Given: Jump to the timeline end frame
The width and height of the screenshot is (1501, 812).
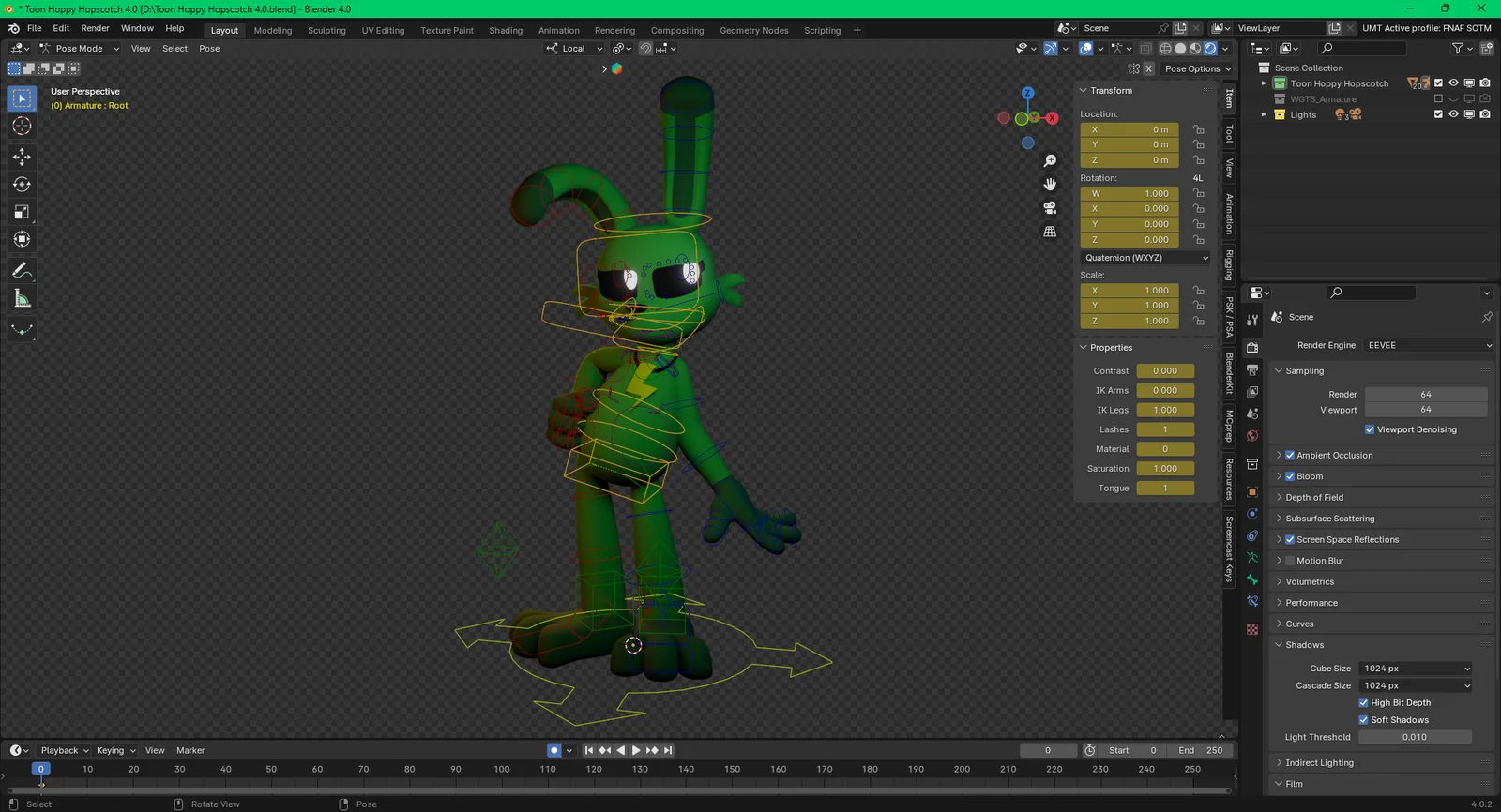Looking at the screenshot, I should pyautogui.click(x=668, y=750).
